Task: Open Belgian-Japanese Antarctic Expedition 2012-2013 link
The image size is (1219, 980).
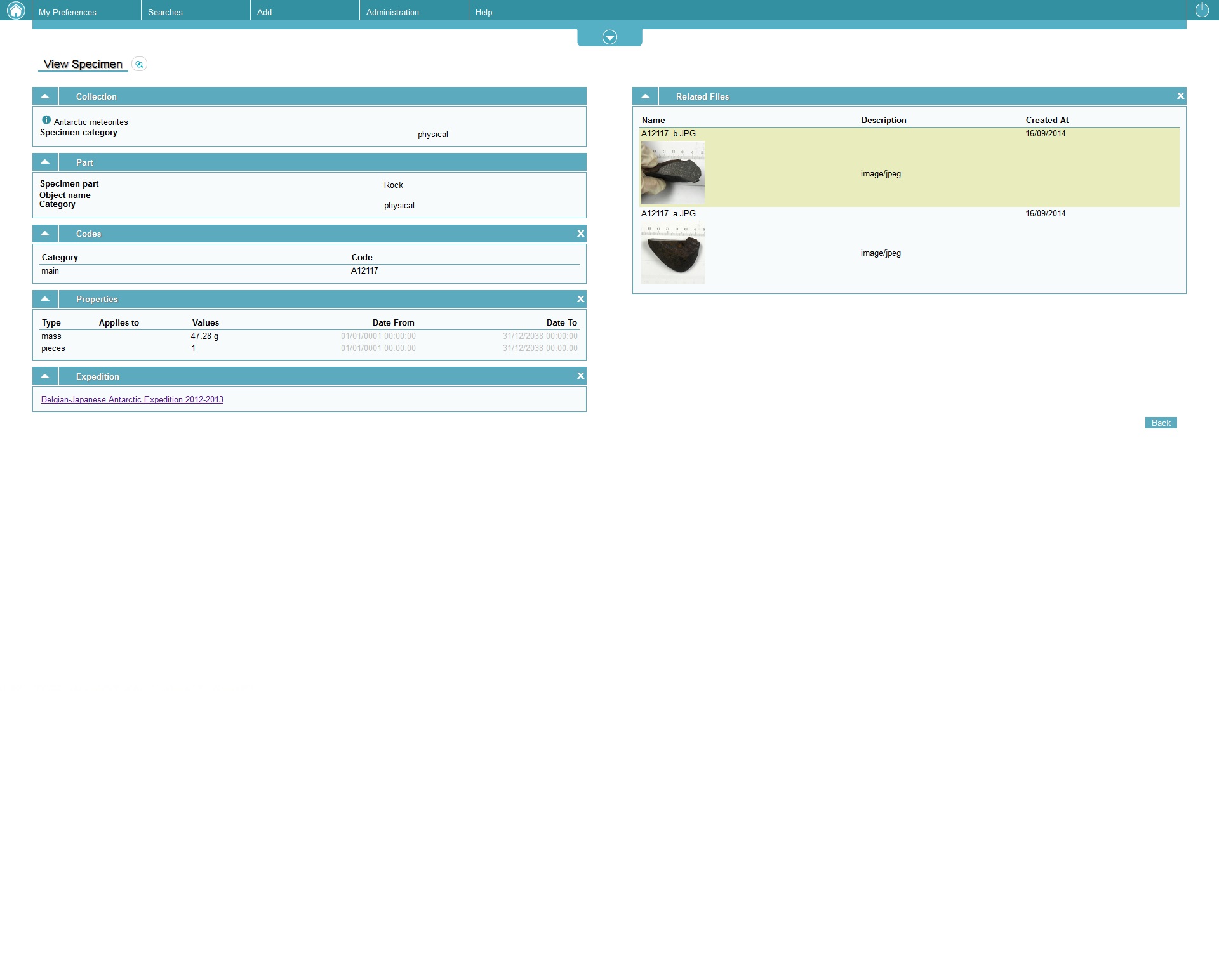Action: [132, 399]
